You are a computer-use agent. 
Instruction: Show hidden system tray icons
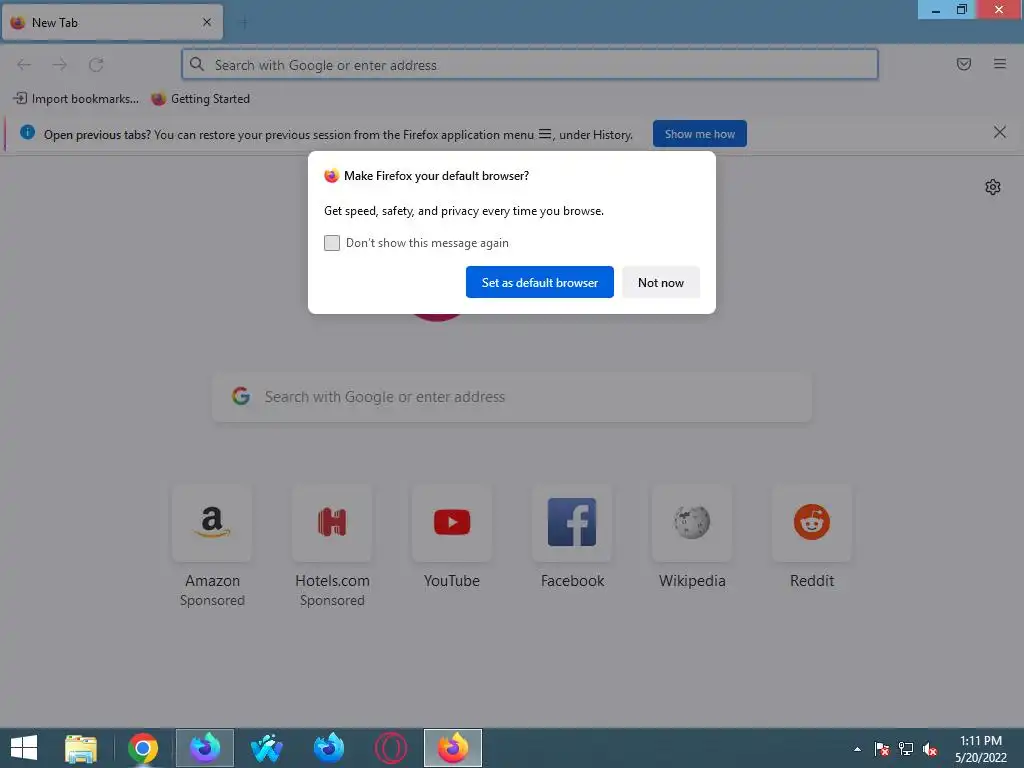(x=857, y=749)
